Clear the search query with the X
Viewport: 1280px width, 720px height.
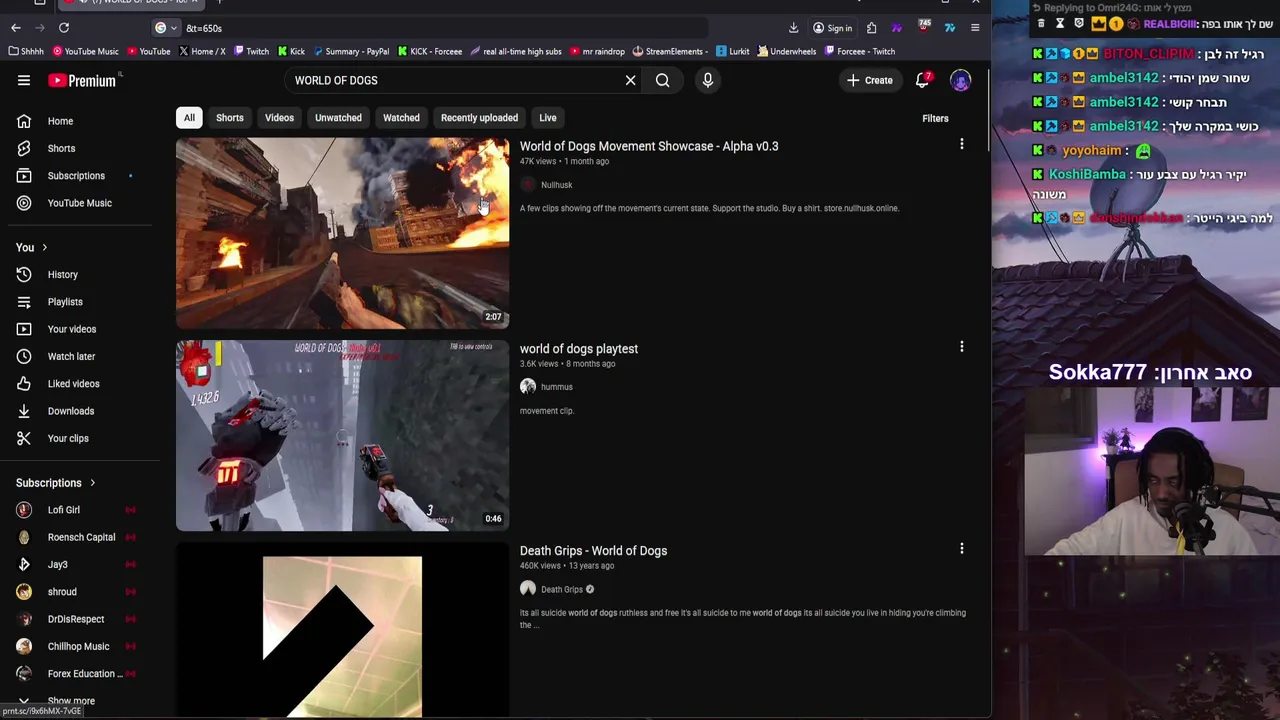630,80
